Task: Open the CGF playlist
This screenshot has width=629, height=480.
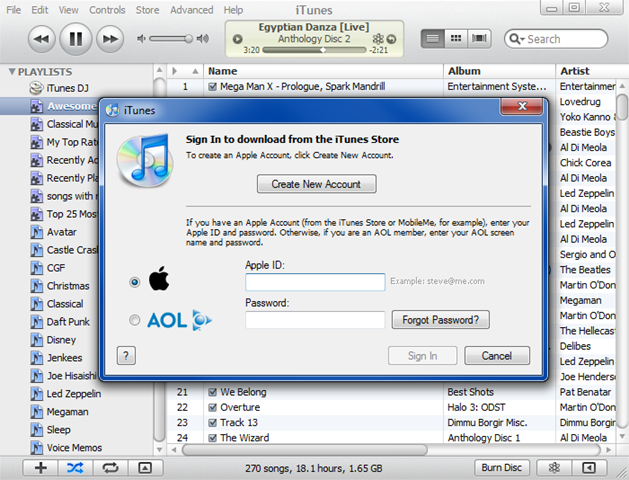Action: click(x=56, y=268)
